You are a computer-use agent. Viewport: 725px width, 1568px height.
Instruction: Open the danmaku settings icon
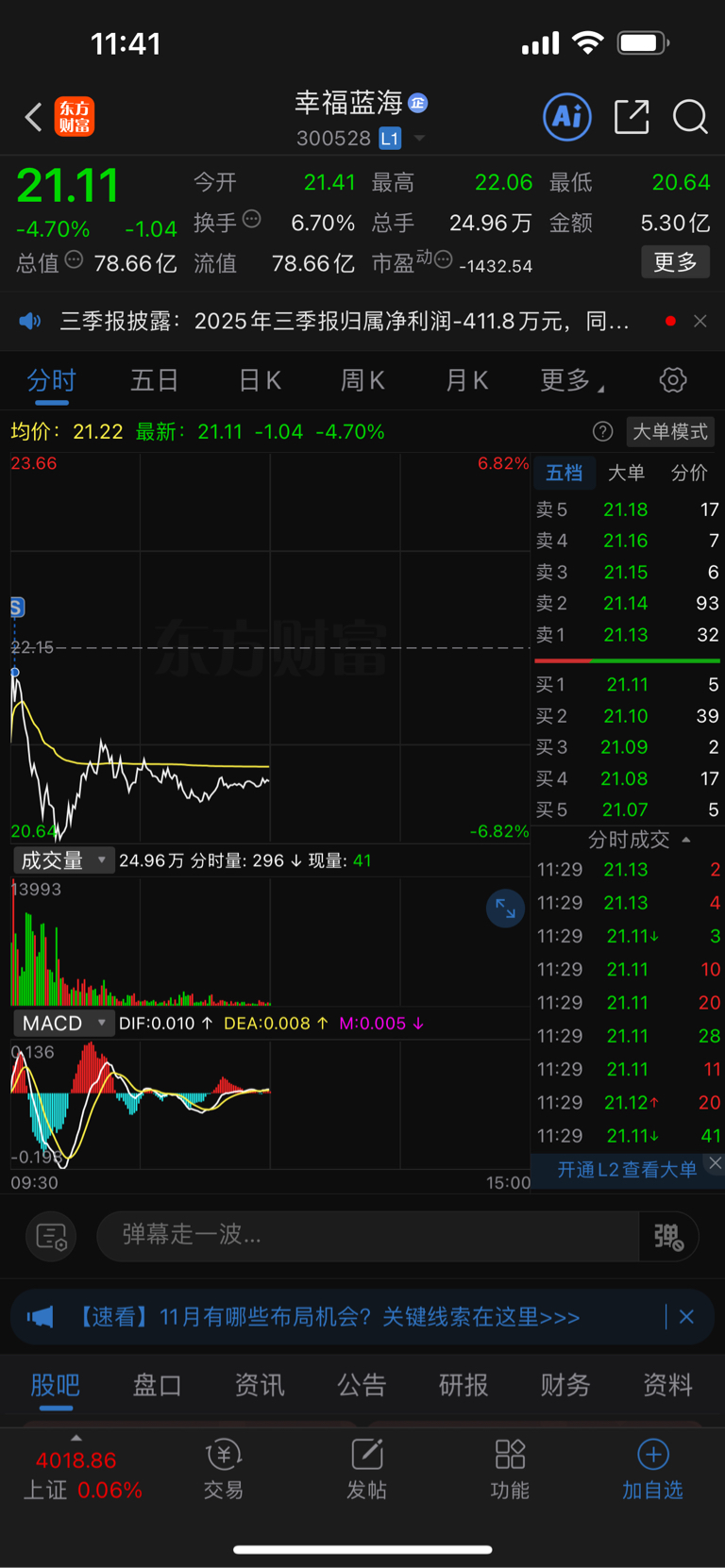pos(51,1236)
